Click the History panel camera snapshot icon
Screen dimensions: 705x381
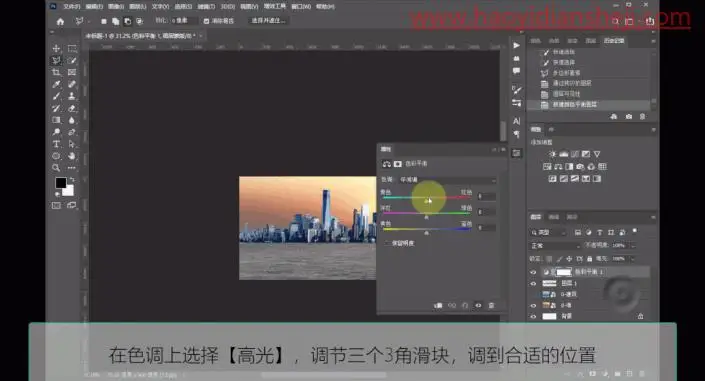tap(629, 117)
